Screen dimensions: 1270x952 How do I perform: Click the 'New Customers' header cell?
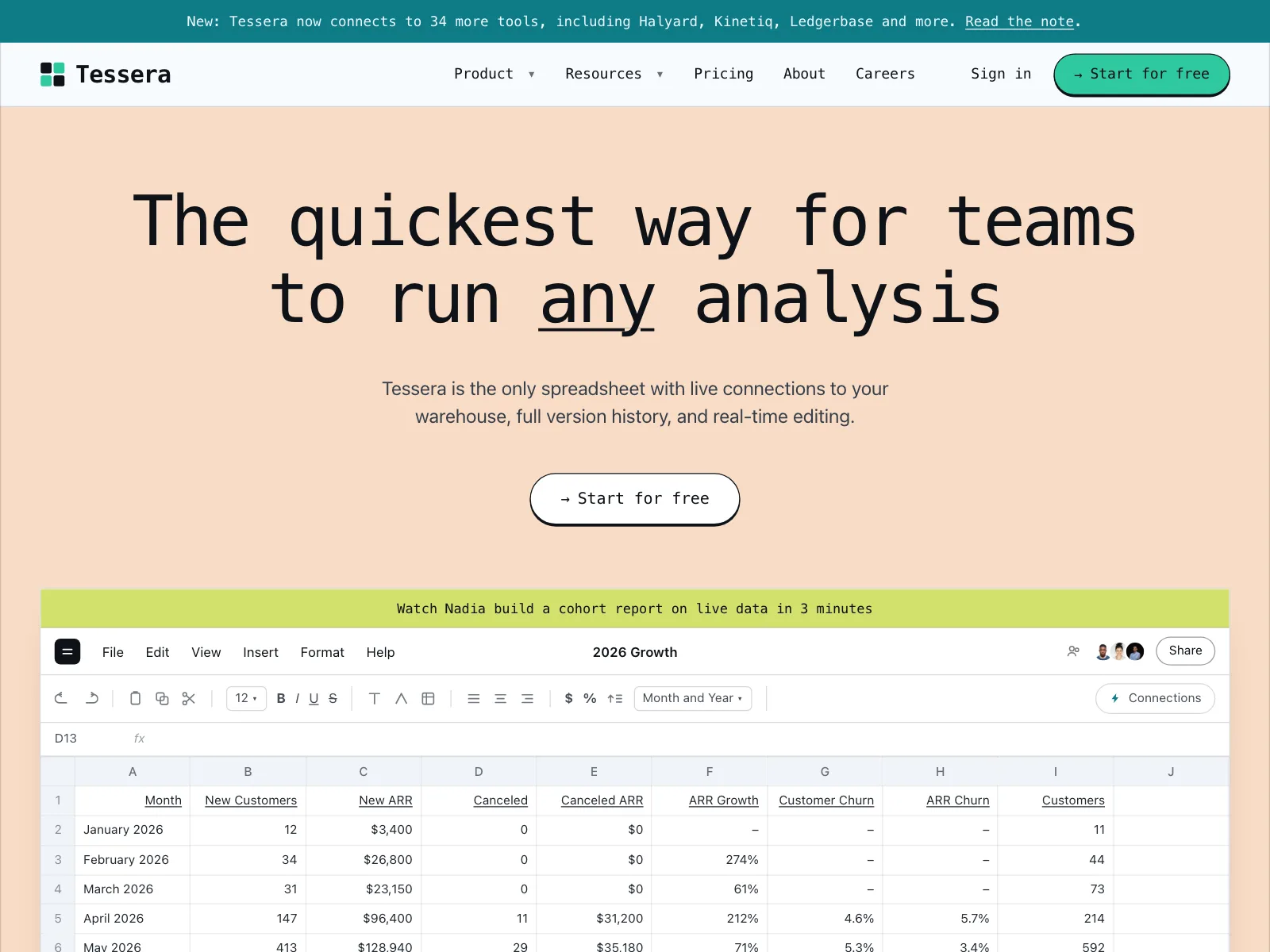click(248, 800)
